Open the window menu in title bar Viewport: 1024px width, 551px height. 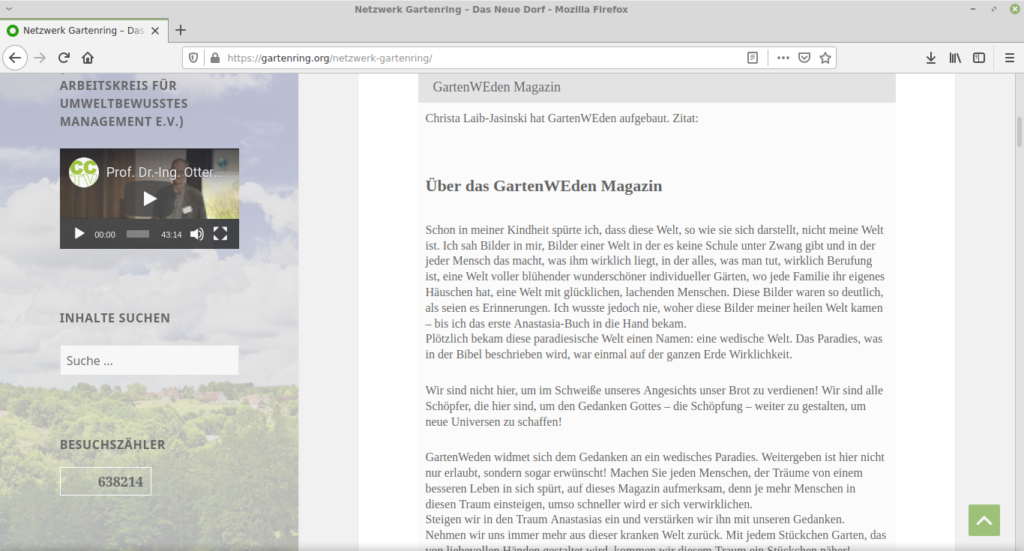pyautogui.click(x=9, y=9)
